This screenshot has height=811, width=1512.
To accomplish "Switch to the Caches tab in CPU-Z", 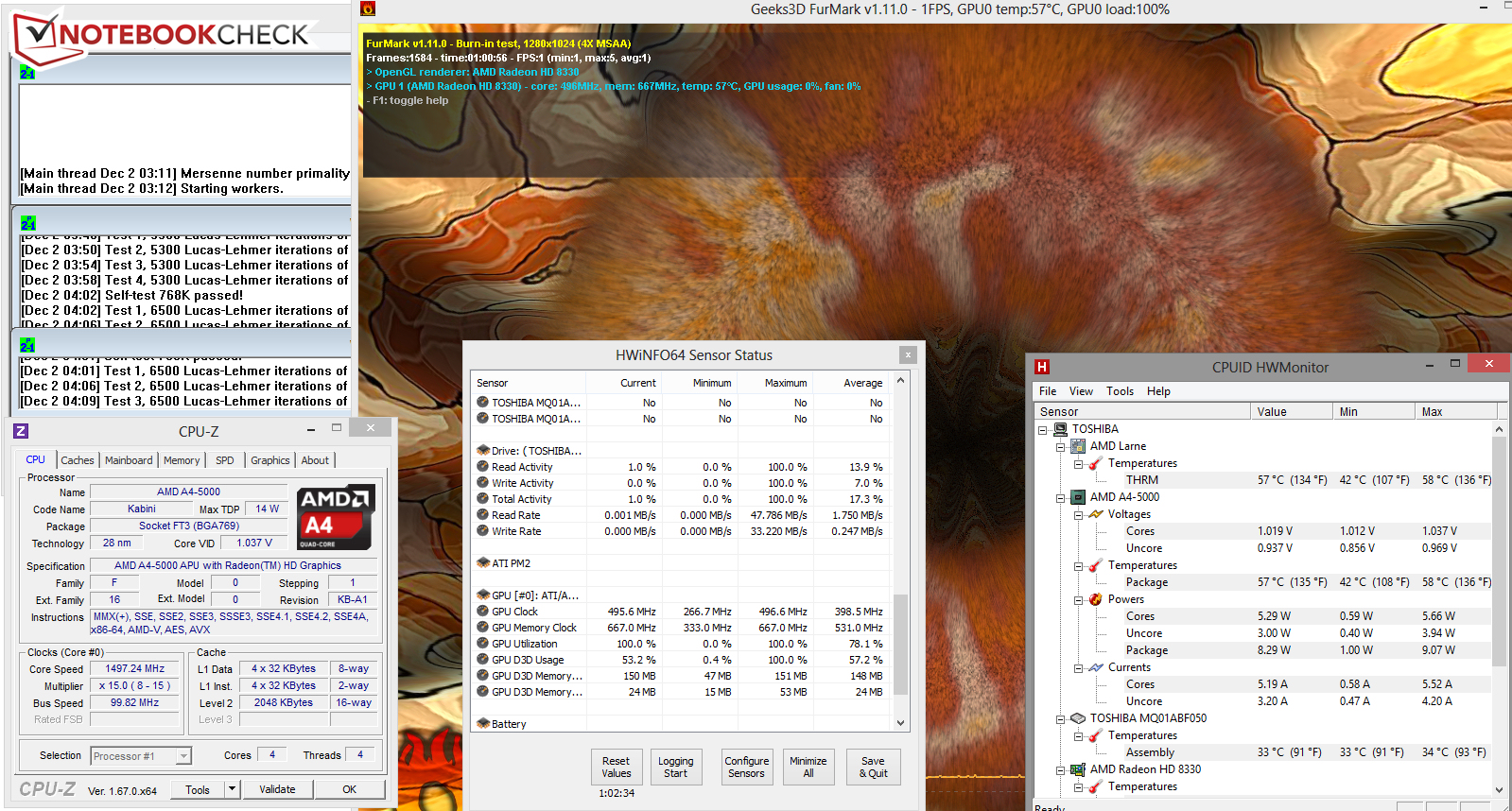I will click(78, 460).
